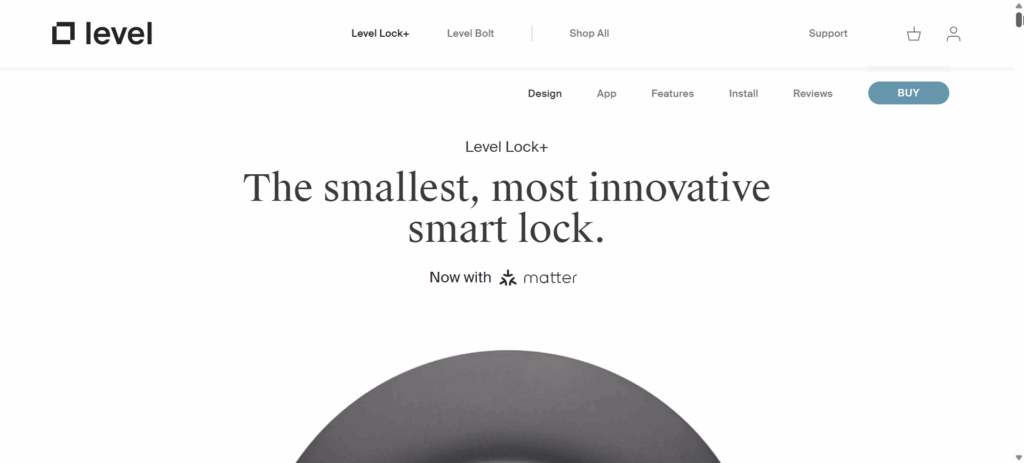Click the 'level' wordmark in the header

119,33
